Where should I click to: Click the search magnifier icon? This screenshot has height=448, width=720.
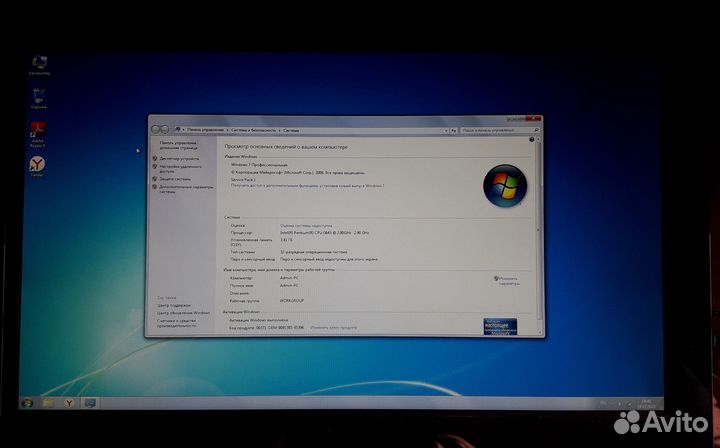[536, 130]
